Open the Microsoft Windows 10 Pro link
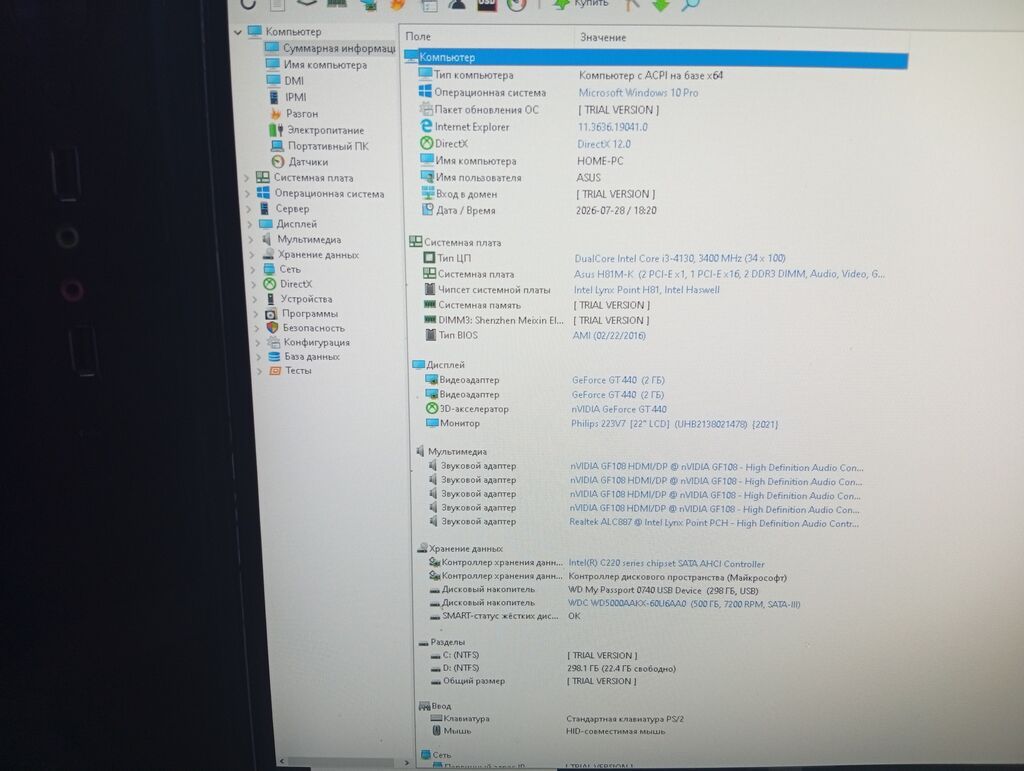Image resolution: width=1024 pixels, height=771 pixels. click(638, 93)
